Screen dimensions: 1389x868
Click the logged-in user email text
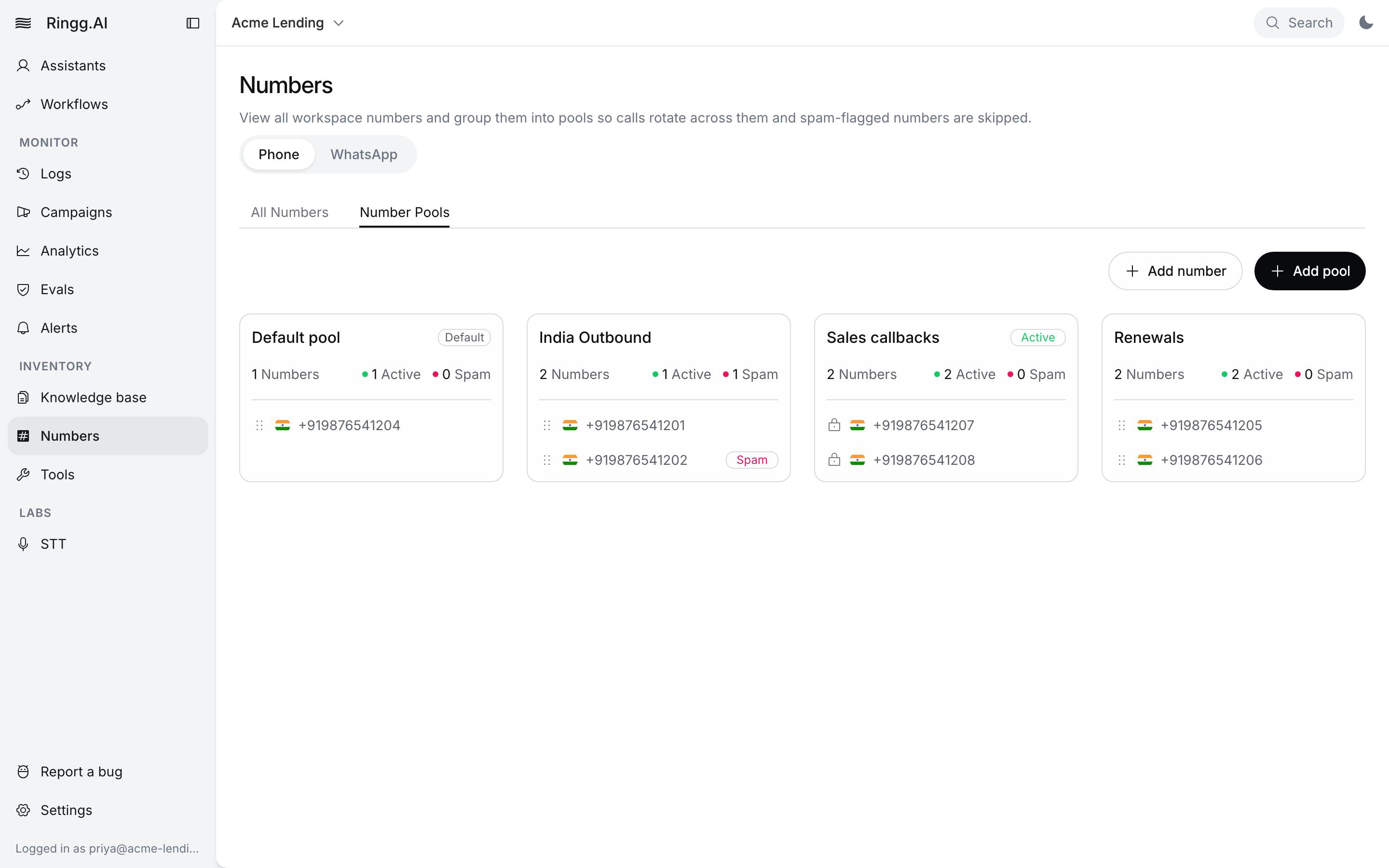(108, 849)
